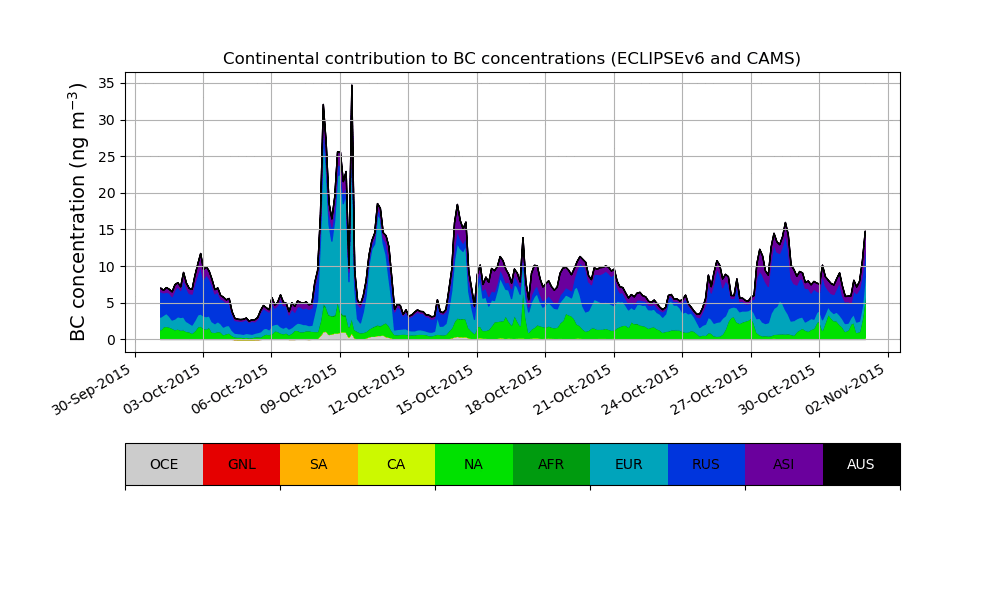Click the SA orange legend swatch
The height and width of the screenshot is (600, 1000).
[x=319, y=464]
